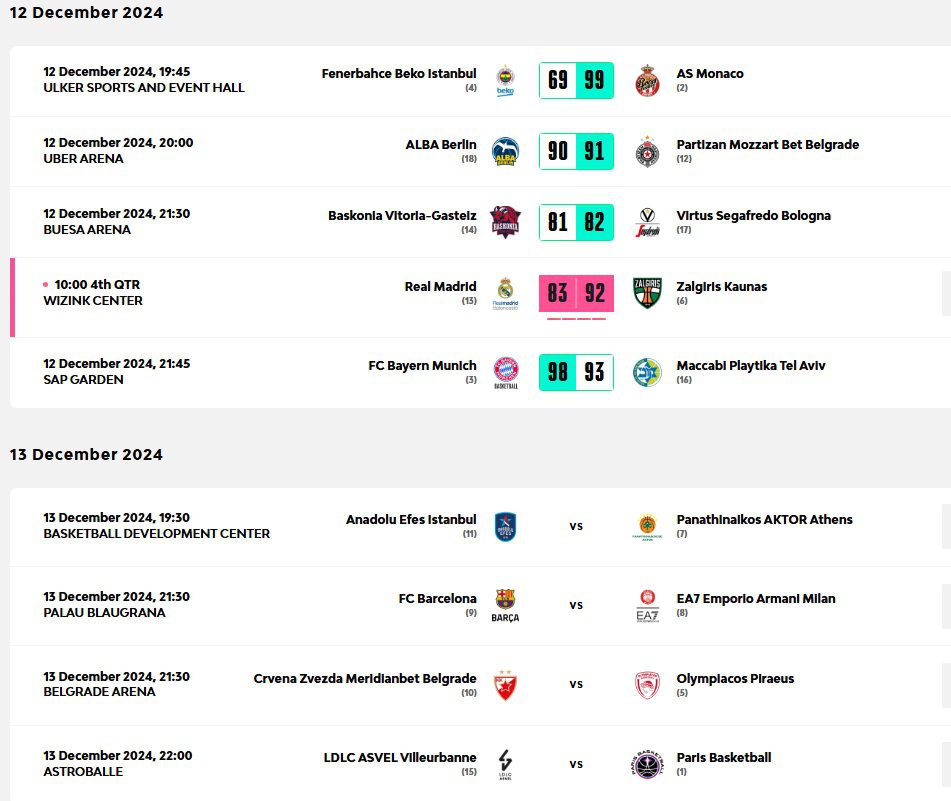Click the Fenerbahce Beko Istanbul team logo
The width and height of the screenshot is (951, 801).
[x=505, y=80]
